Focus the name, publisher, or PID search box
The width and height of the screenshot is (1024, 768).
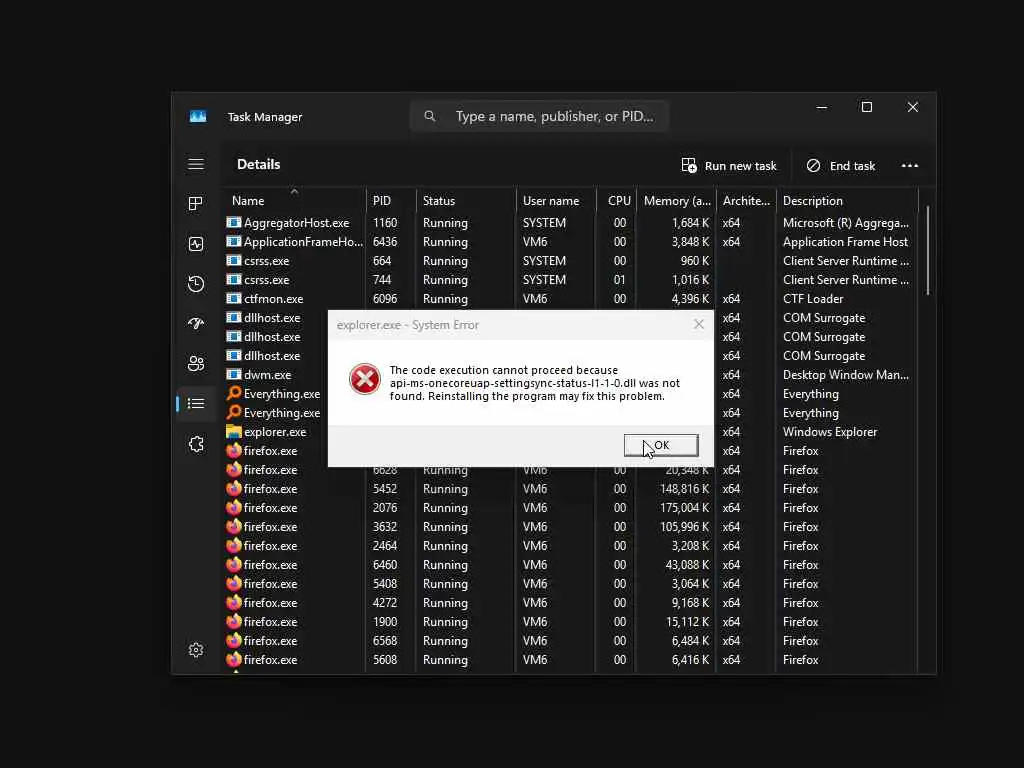539,116
